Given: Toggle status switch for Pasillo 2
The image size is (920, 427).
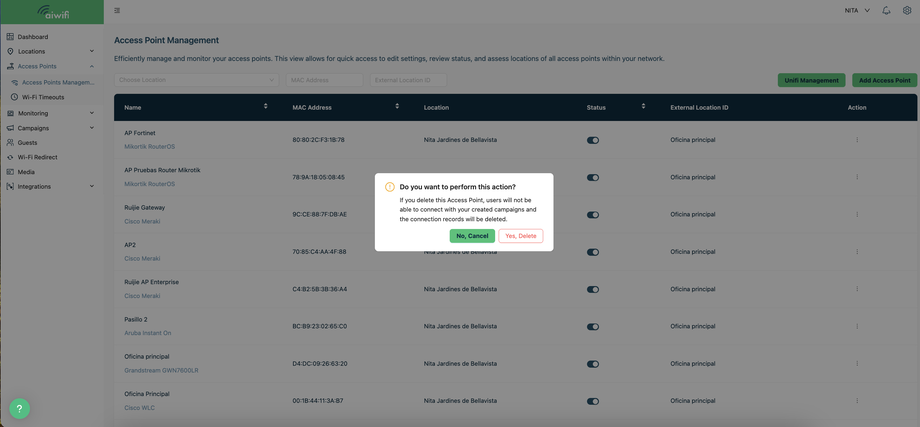Looking at the screenshot, I should pyautogui.click(x=593, y=327).
